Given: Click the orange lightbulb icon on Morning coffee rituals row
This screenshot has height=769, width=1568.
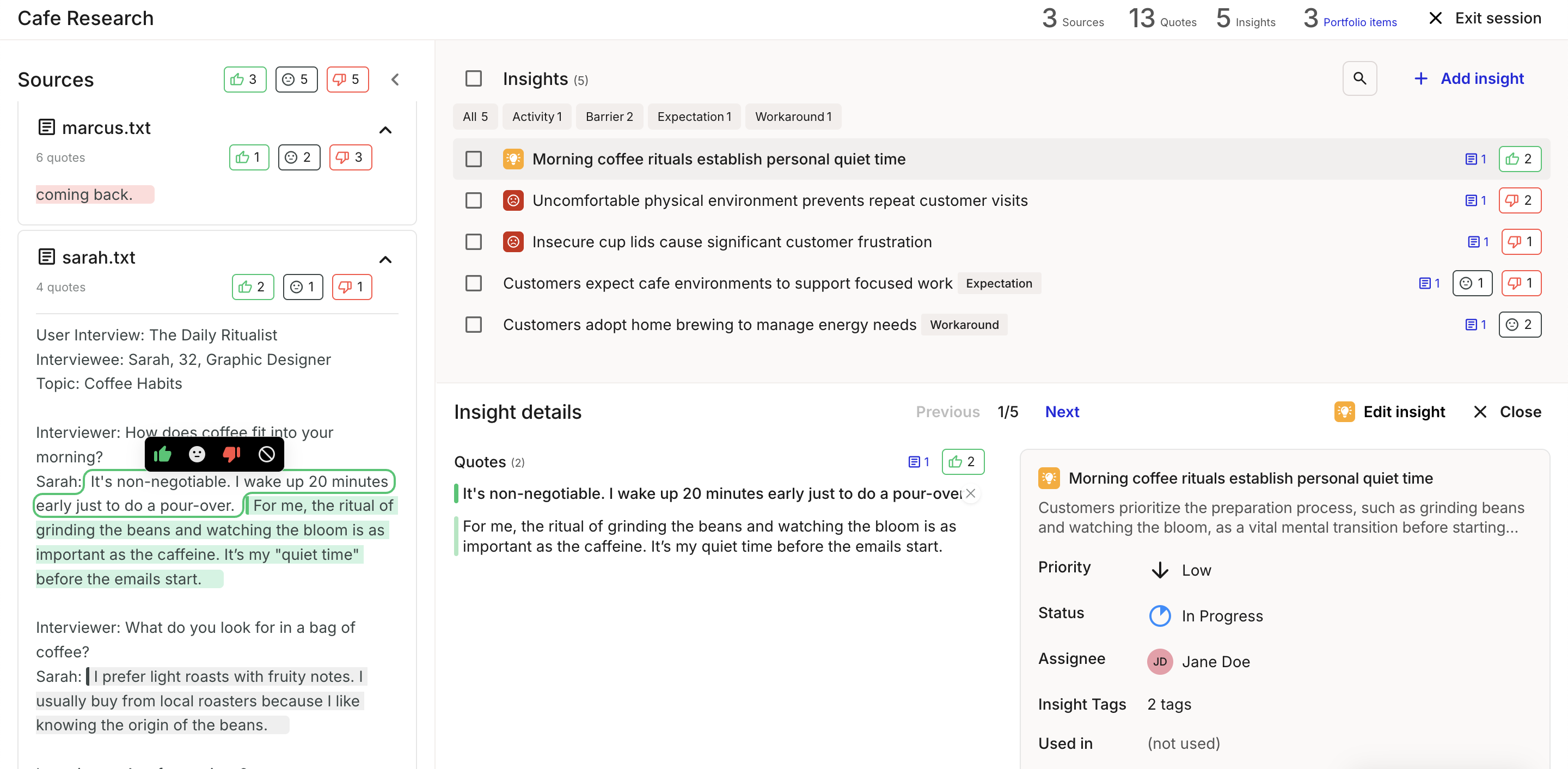Looking at the screenshot, I should 513,160.
